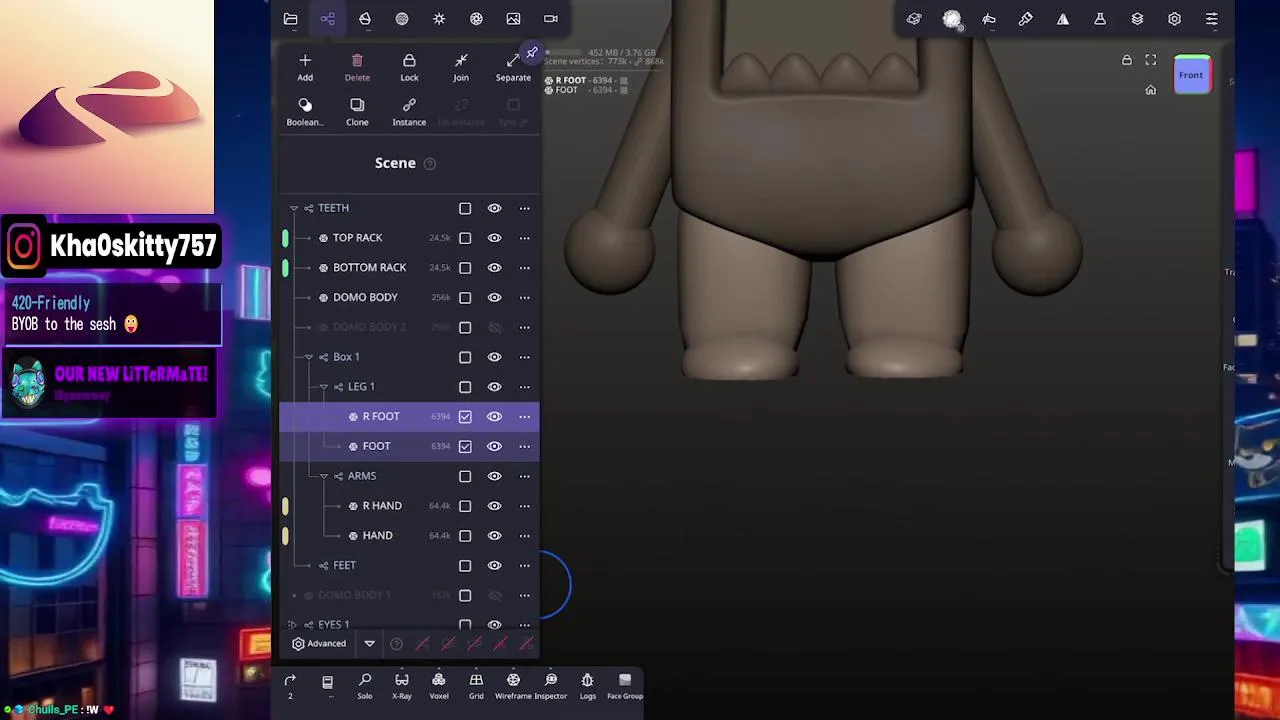Click the viewport camera lock icon

point(1127,60)
